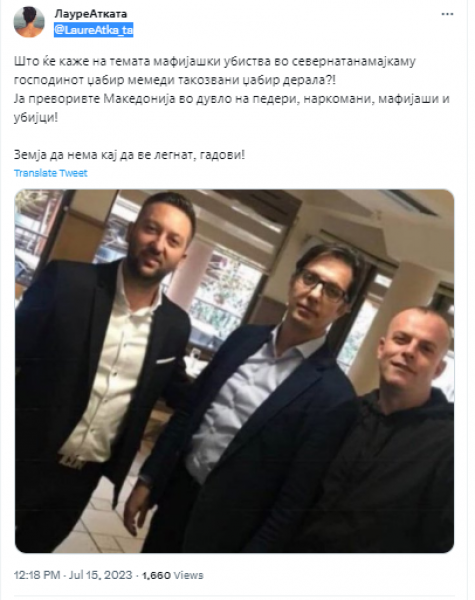Open the ЛауреАтката display name profile
Screen dimensions: 475x600
click(x=91, y=14)
